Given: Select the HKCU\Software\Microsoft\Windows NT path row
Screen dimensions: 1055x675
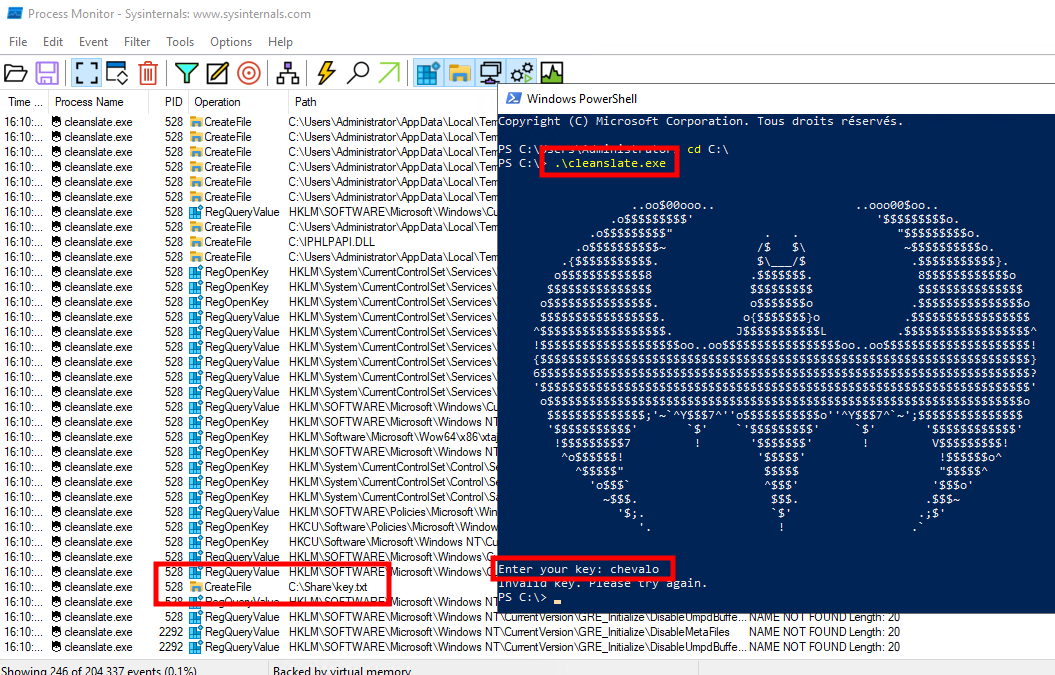Looking at the screenshot, I should [x=392, y=542].
